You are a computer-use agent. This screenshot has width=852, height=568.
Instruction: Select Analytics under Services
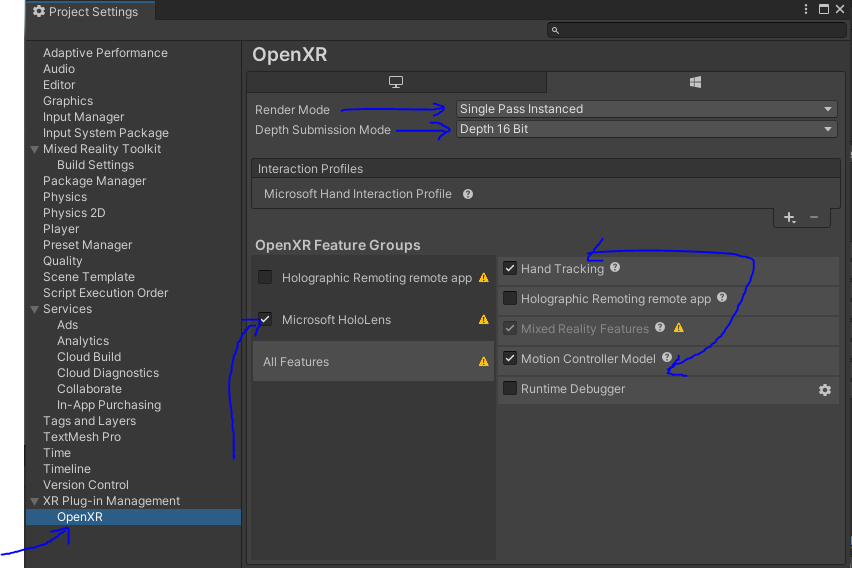pos(83,341)
